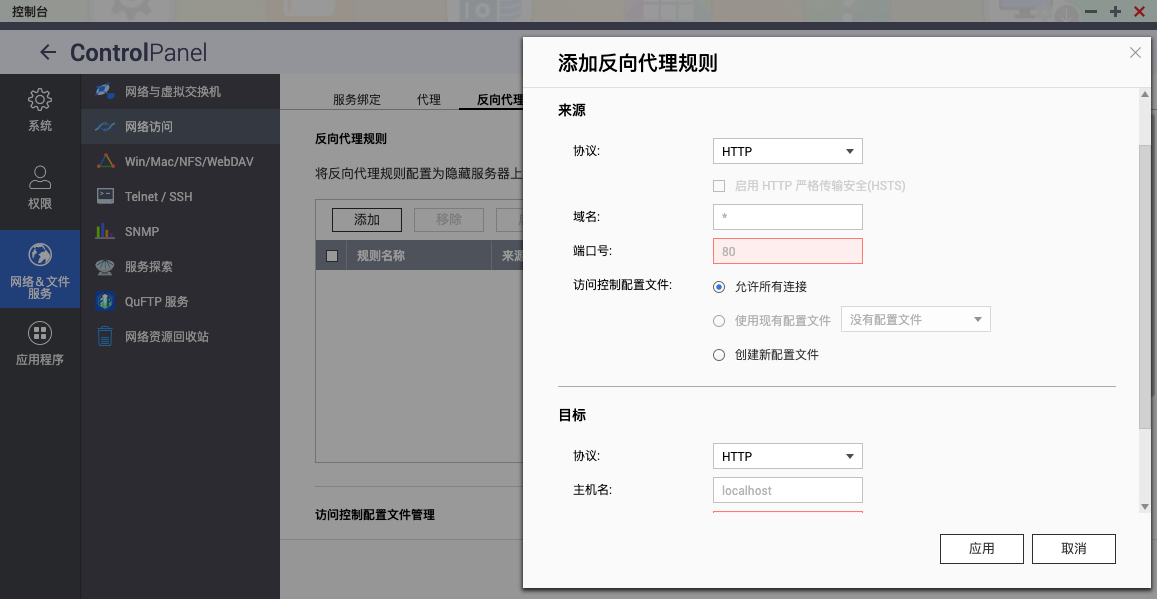Open Telnet / SSH settings
This screenshot has height=599, width=1157.
[x=160, y=196]
